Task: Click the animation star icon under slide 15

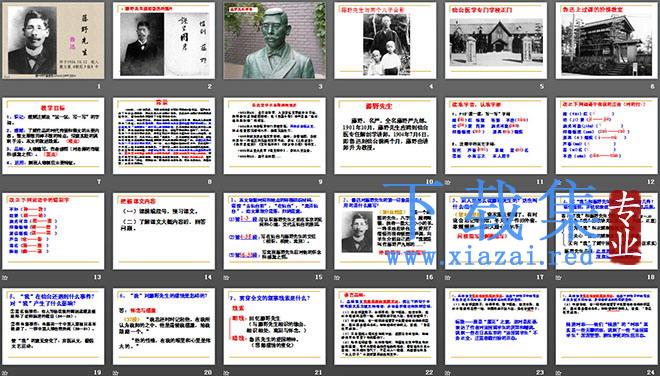Action: coord(226,277)
